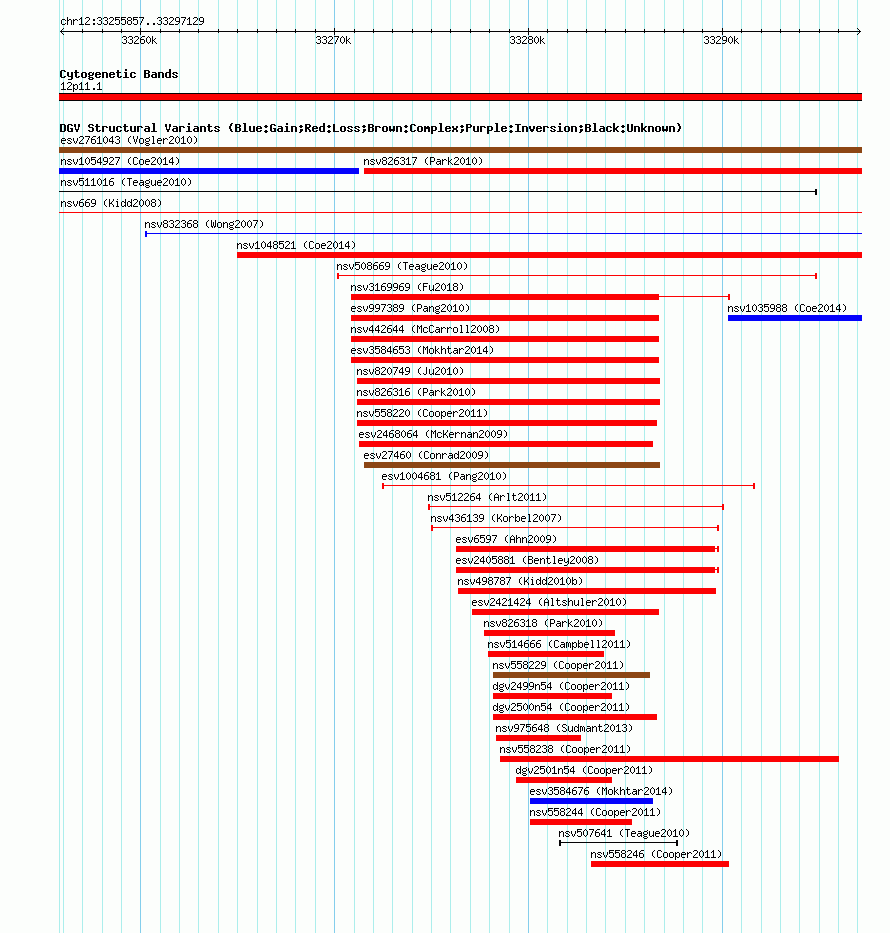
Task: Select esv997389 (Pang2010) variant label
Action: point(410,308)
